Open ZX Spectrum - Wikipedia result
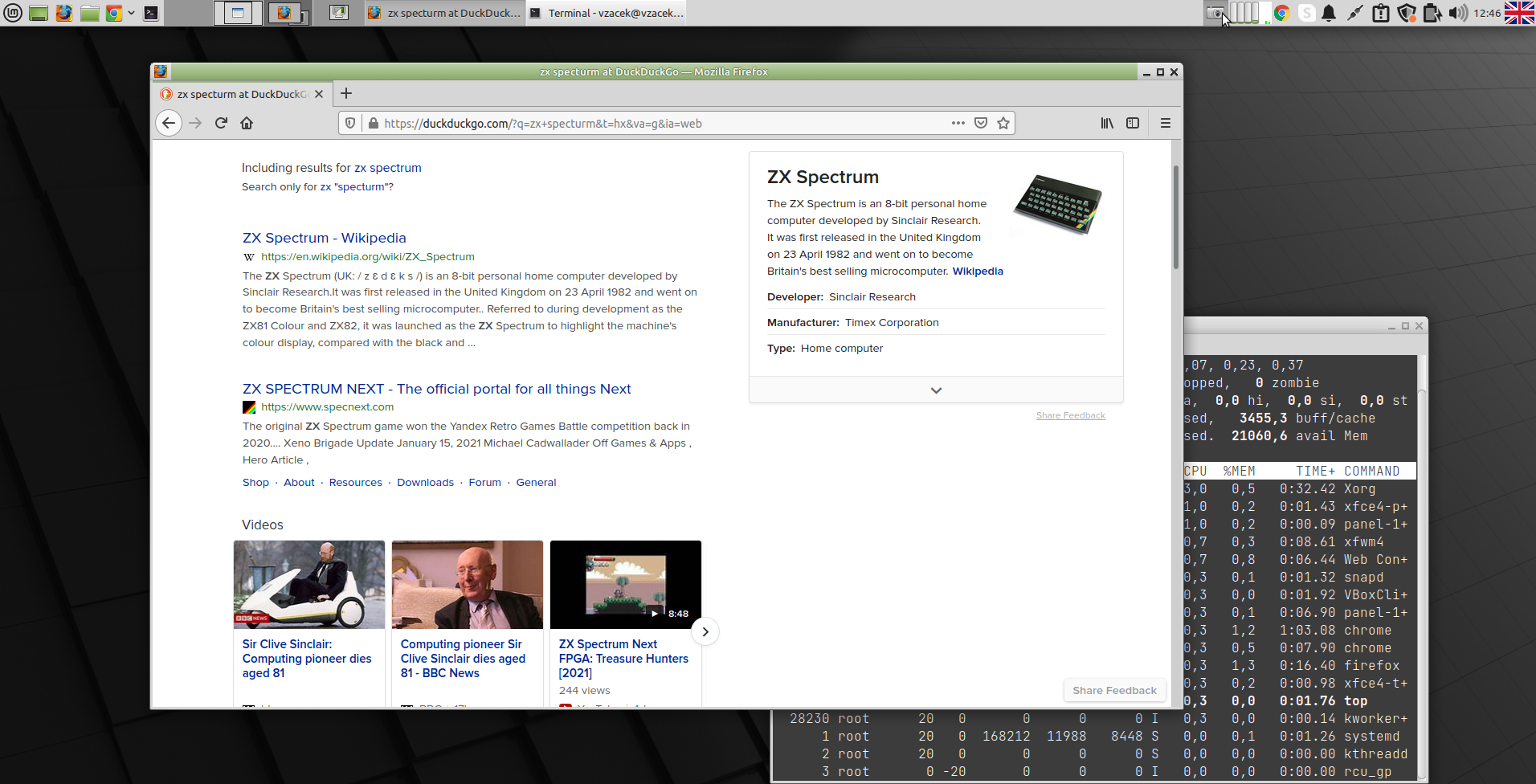The image size is (1536, 784). coord(325,238)
